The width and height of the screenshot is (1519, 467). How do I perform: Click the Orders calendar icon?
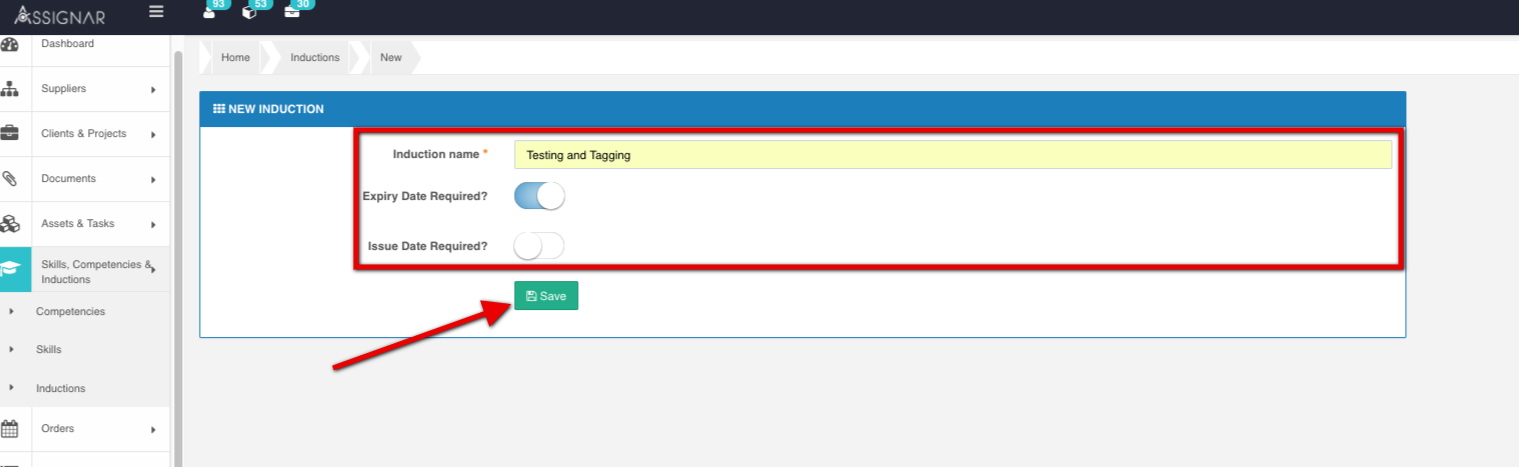coord(10,429)
